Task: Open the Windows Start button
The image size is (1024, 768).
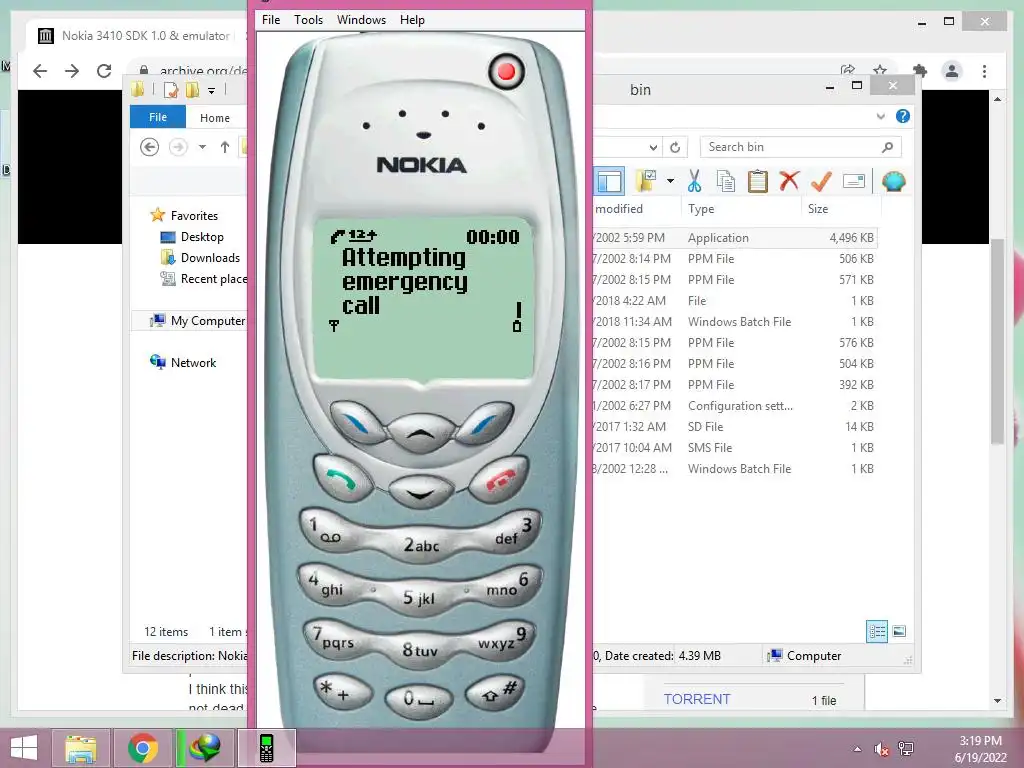Action: tap(24, 747)
